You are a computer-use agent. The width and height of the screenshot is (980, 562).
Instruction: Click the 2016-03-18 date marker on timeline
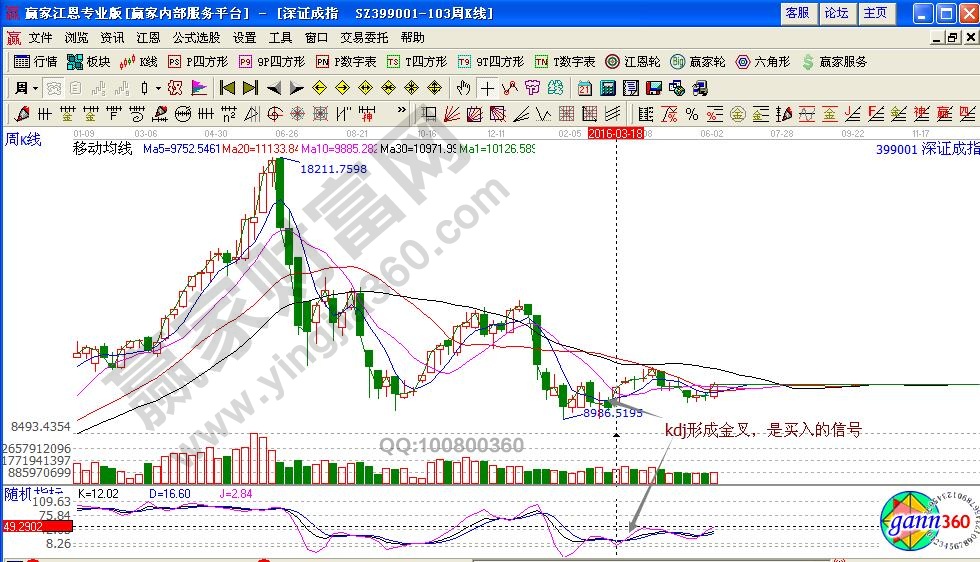pyautogui.click(x=616, y=132)
